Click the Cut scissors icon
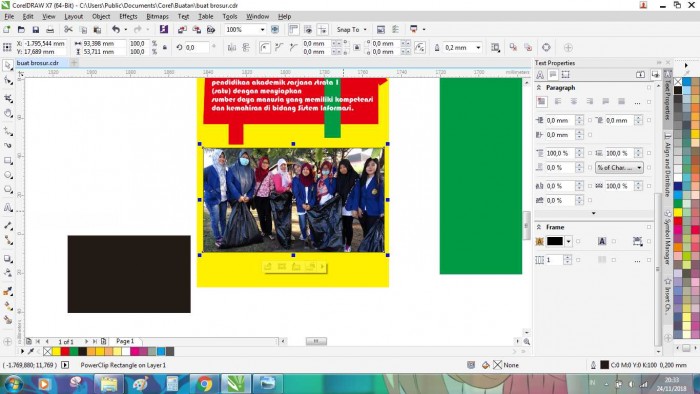Image resolution: width=700 pixels, height=394 pixels. coord(68,29)
